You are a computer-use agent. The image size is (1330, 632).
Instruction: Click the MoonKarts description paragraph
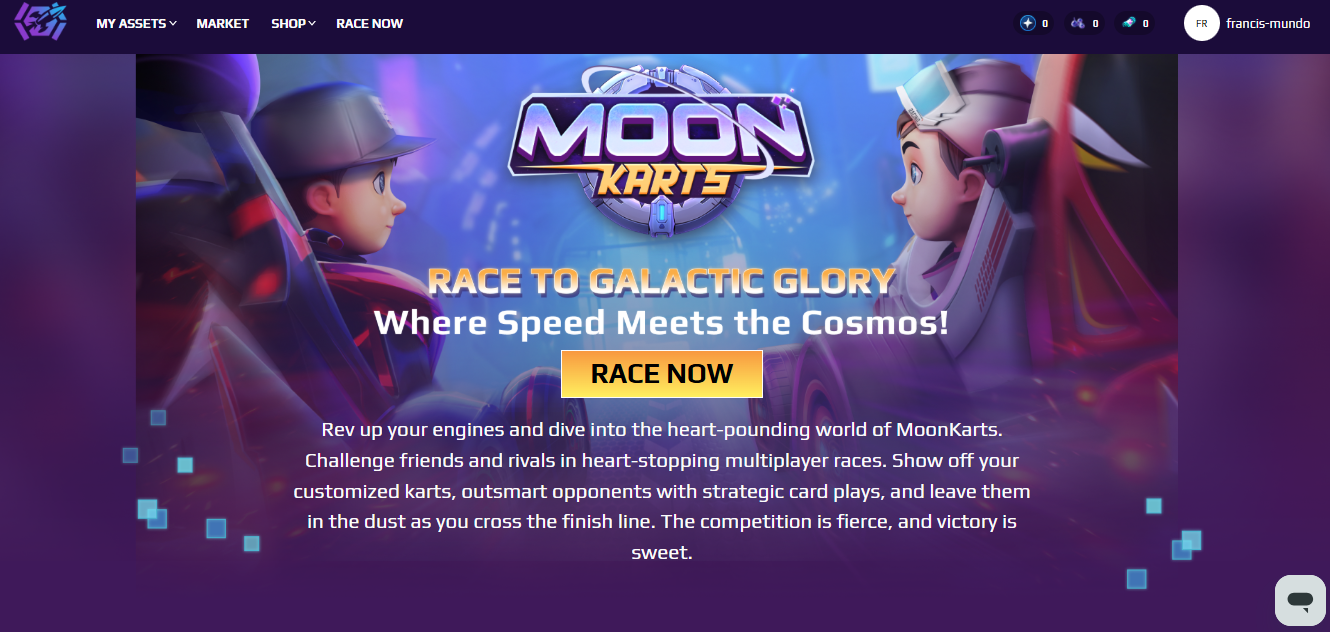(662, 490)
